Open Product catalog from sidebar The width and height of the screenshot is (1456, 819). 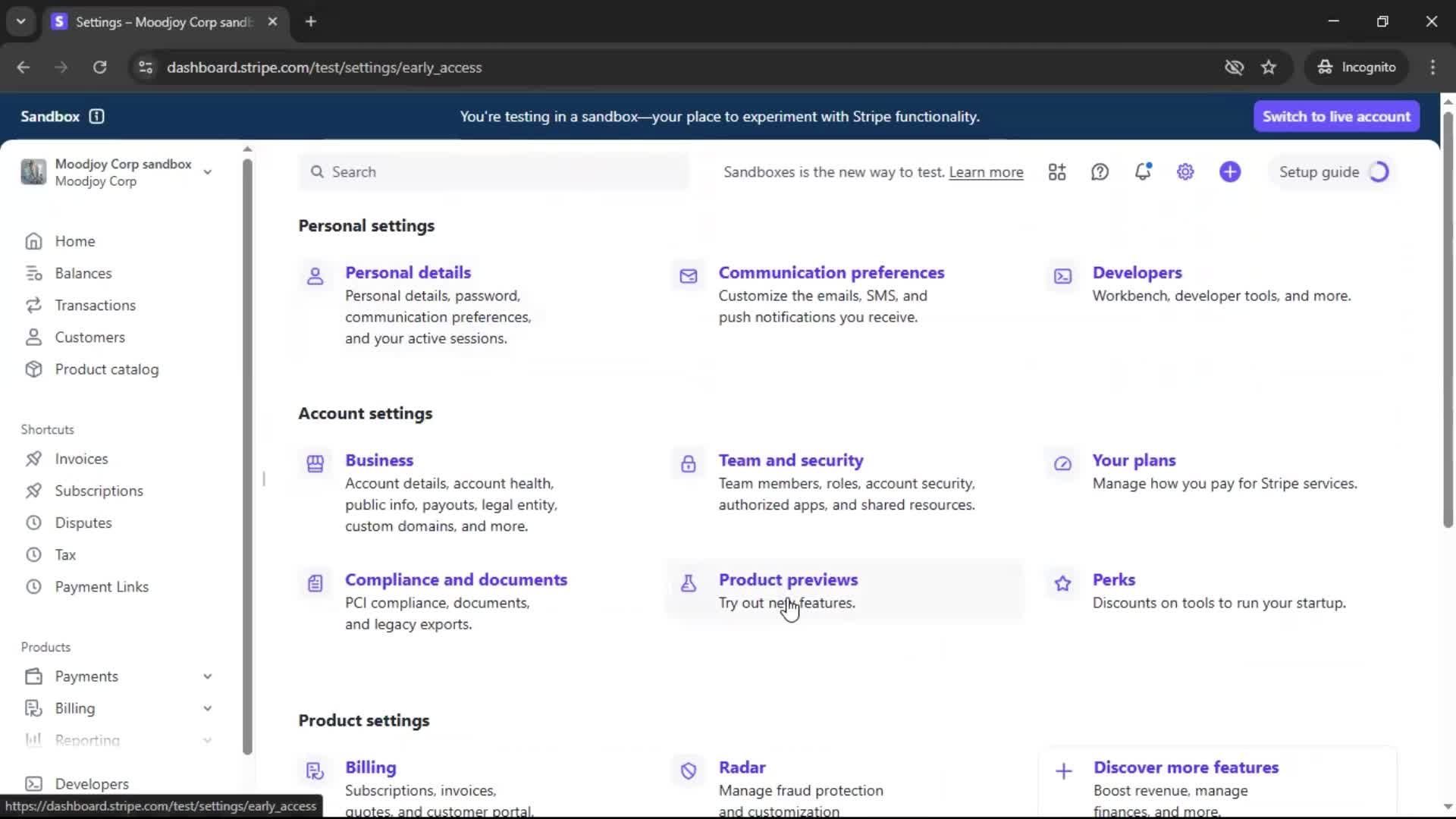[x=106, y=369]
